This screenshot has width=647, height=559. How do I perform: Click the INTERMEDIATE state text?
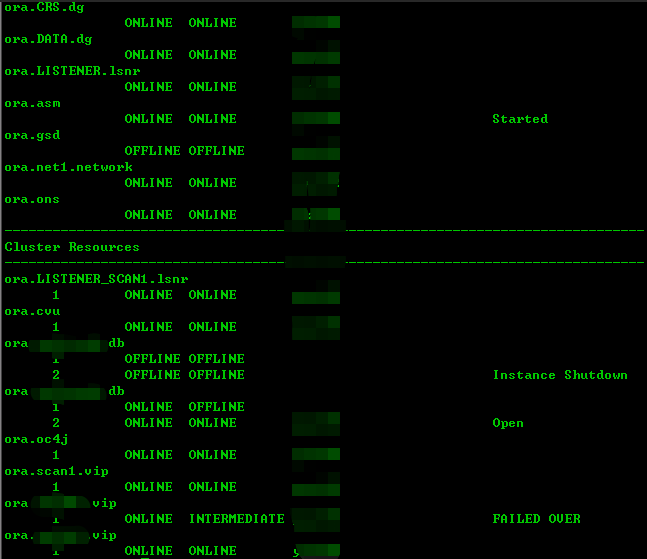(x=236, y=519)
